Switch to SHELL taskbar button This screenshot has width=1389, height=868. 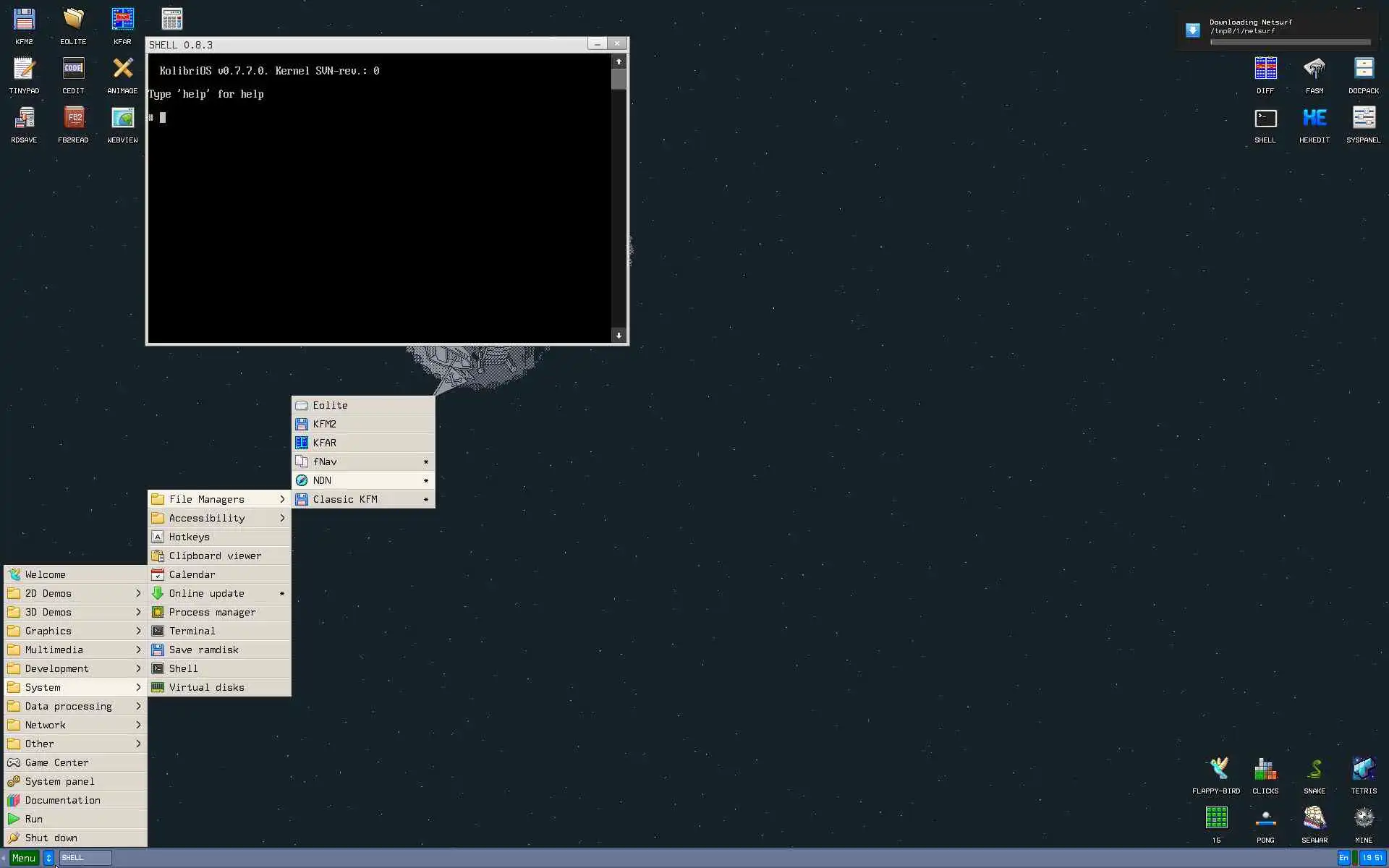click(85, 858)
